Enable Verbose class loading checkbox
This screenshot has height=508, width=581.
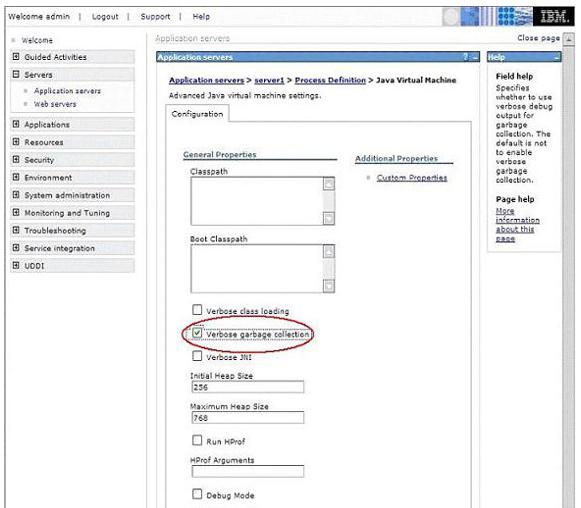click(x=197, y=310)
